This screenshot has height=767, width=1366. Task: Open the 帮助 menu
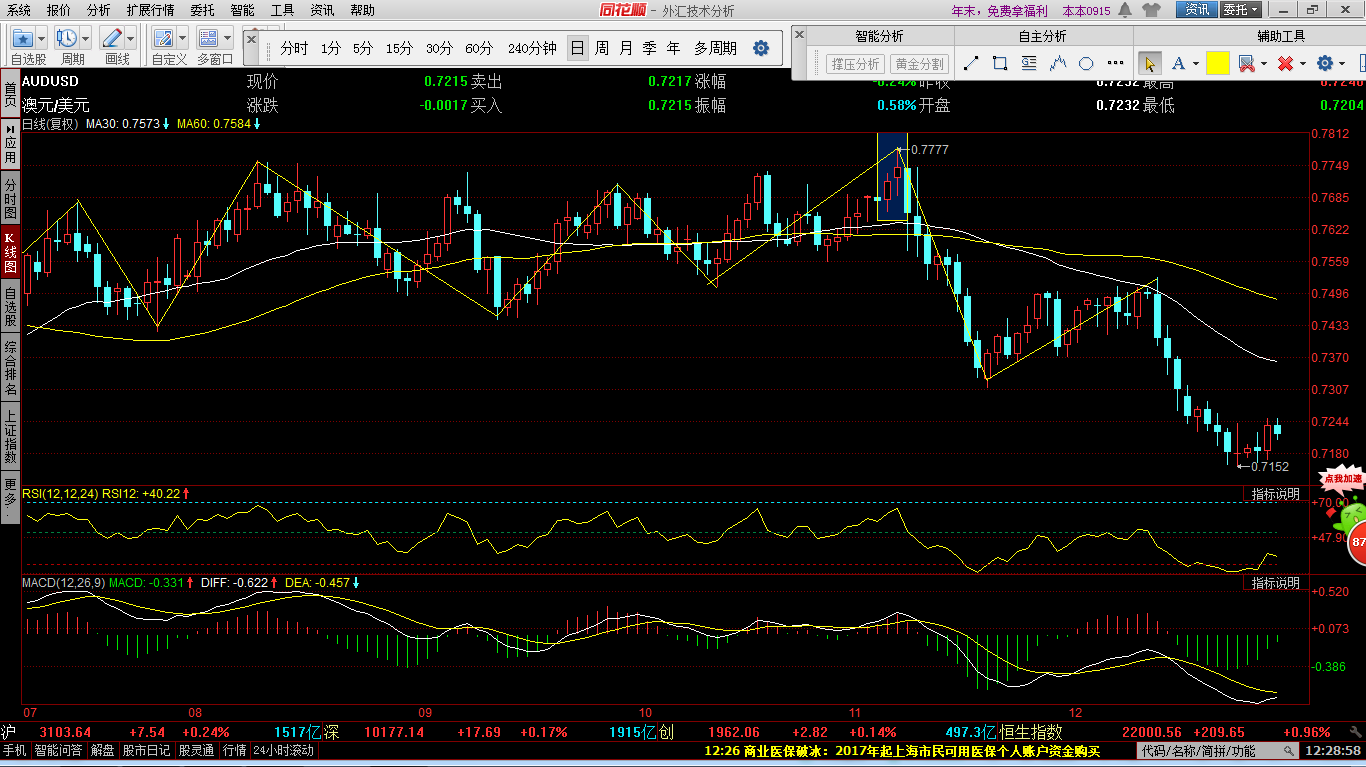pos(363,10)
